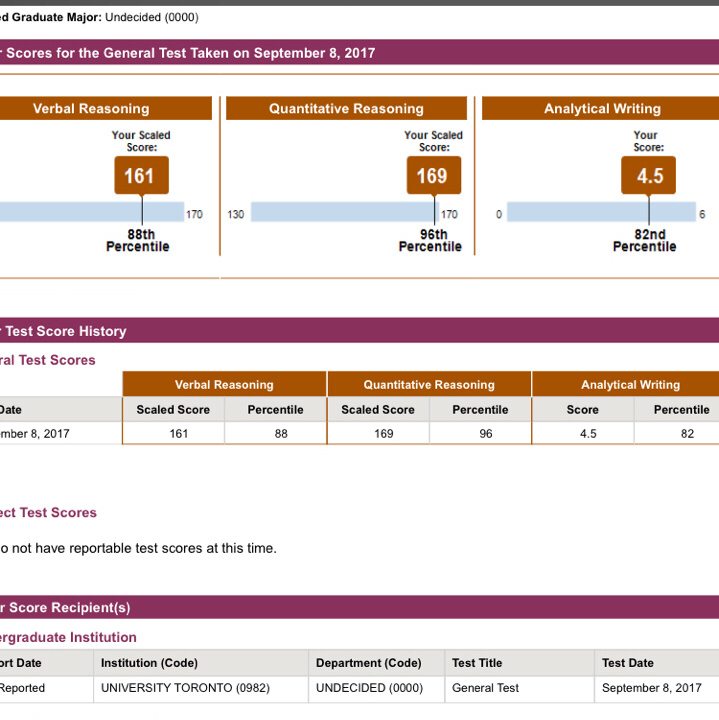Click the '88th Percentile' label
This screenshot has height=720, width=719.
point(138,241)
